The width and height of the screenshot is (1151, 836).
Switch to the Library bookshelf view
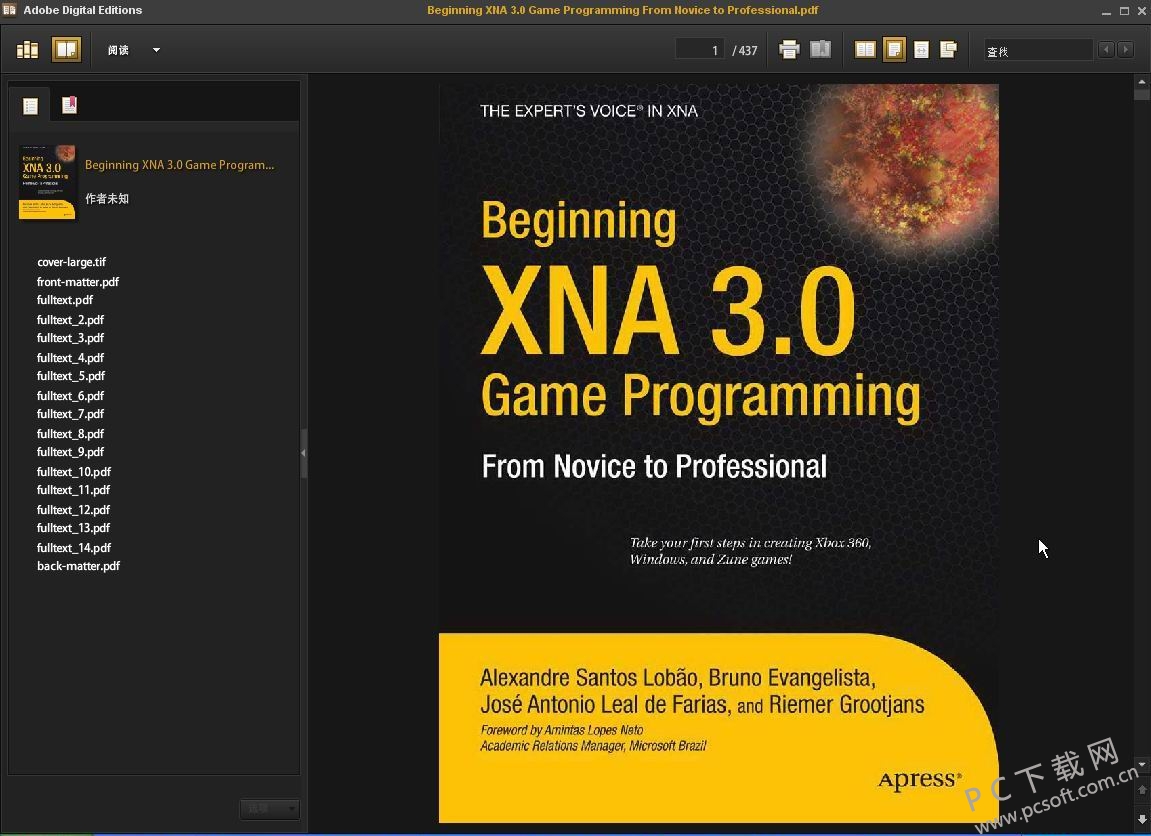[x=27, y=50]
